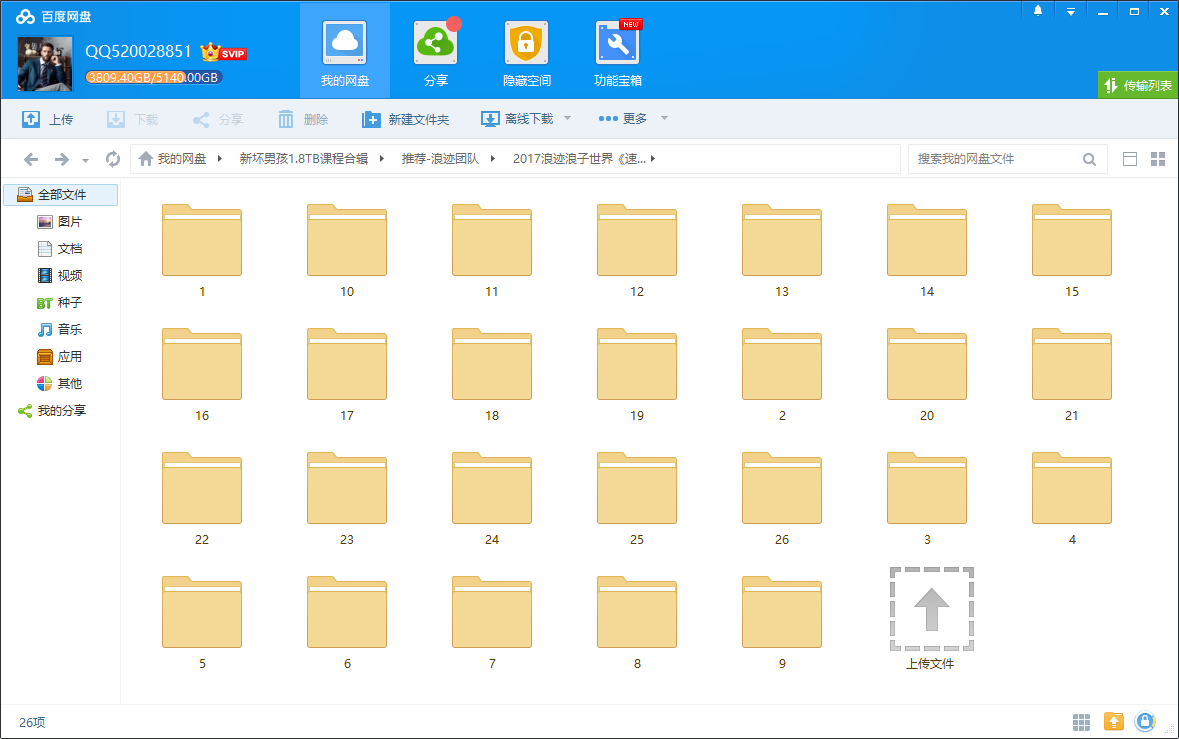The image size is (1179, 739).
Task: Open the 传输列表 transfer list
Action: (x=1137, y=86)
